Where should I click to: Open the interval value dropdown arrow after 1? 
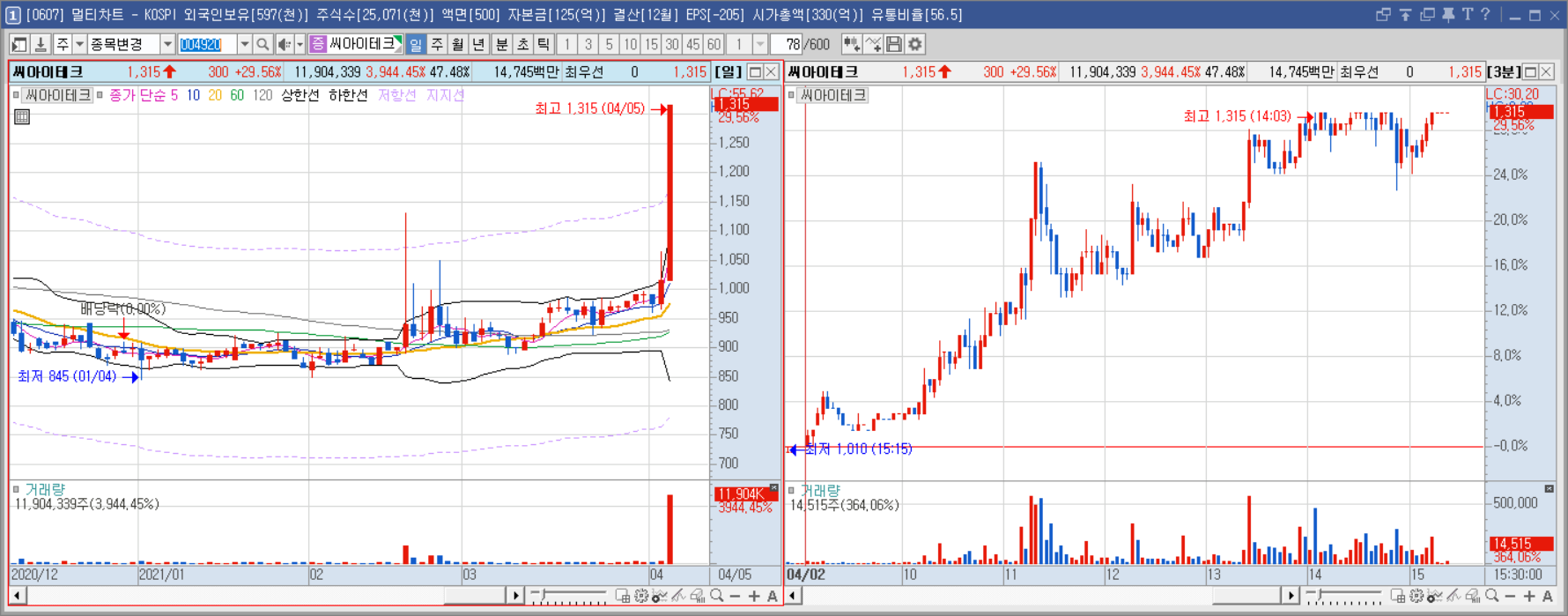pos(759,44)
